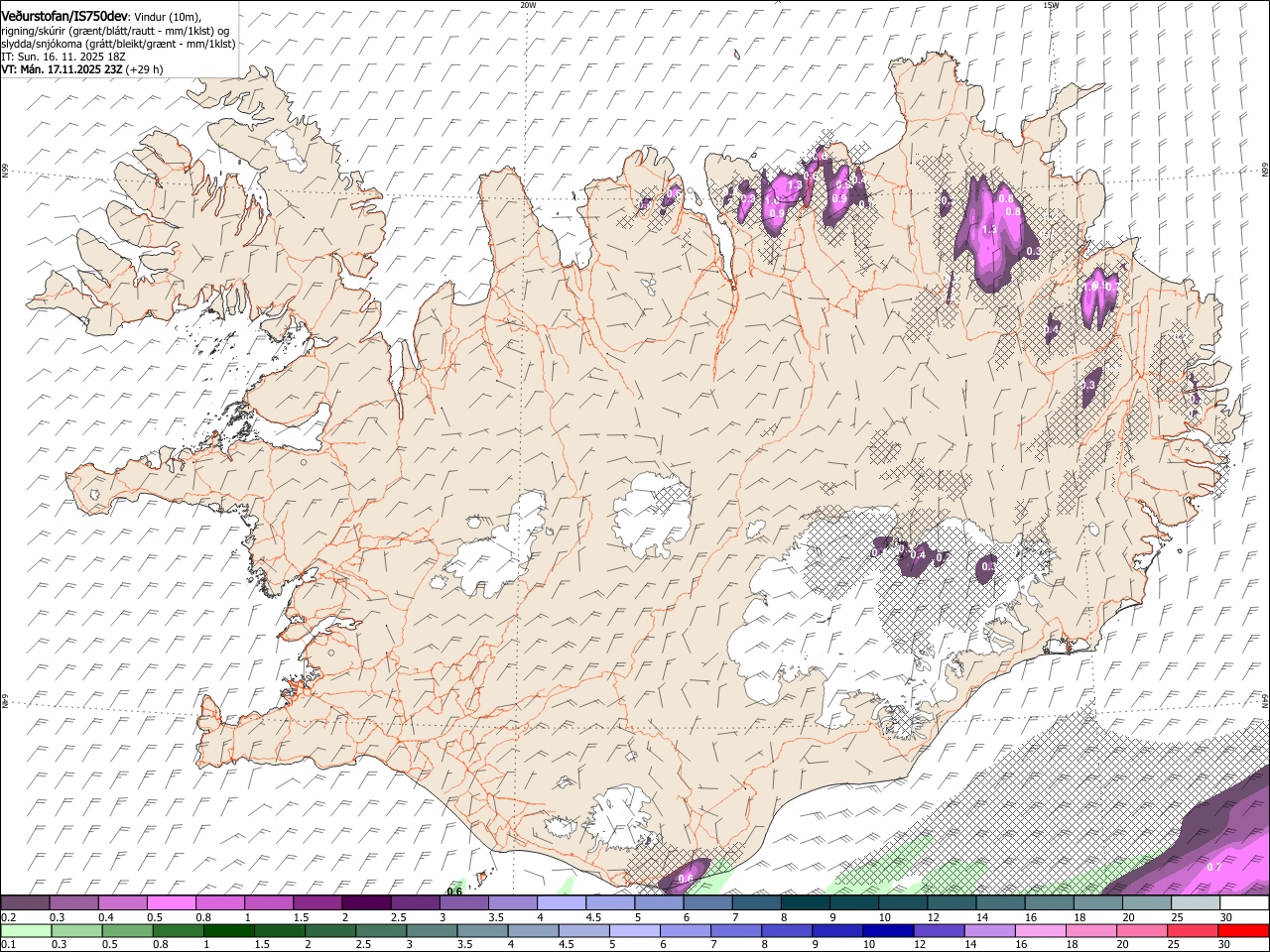Click the 'rigning/skúrir' description line
This screenshot has height=952, width=1270.
(x=116, y=31)
